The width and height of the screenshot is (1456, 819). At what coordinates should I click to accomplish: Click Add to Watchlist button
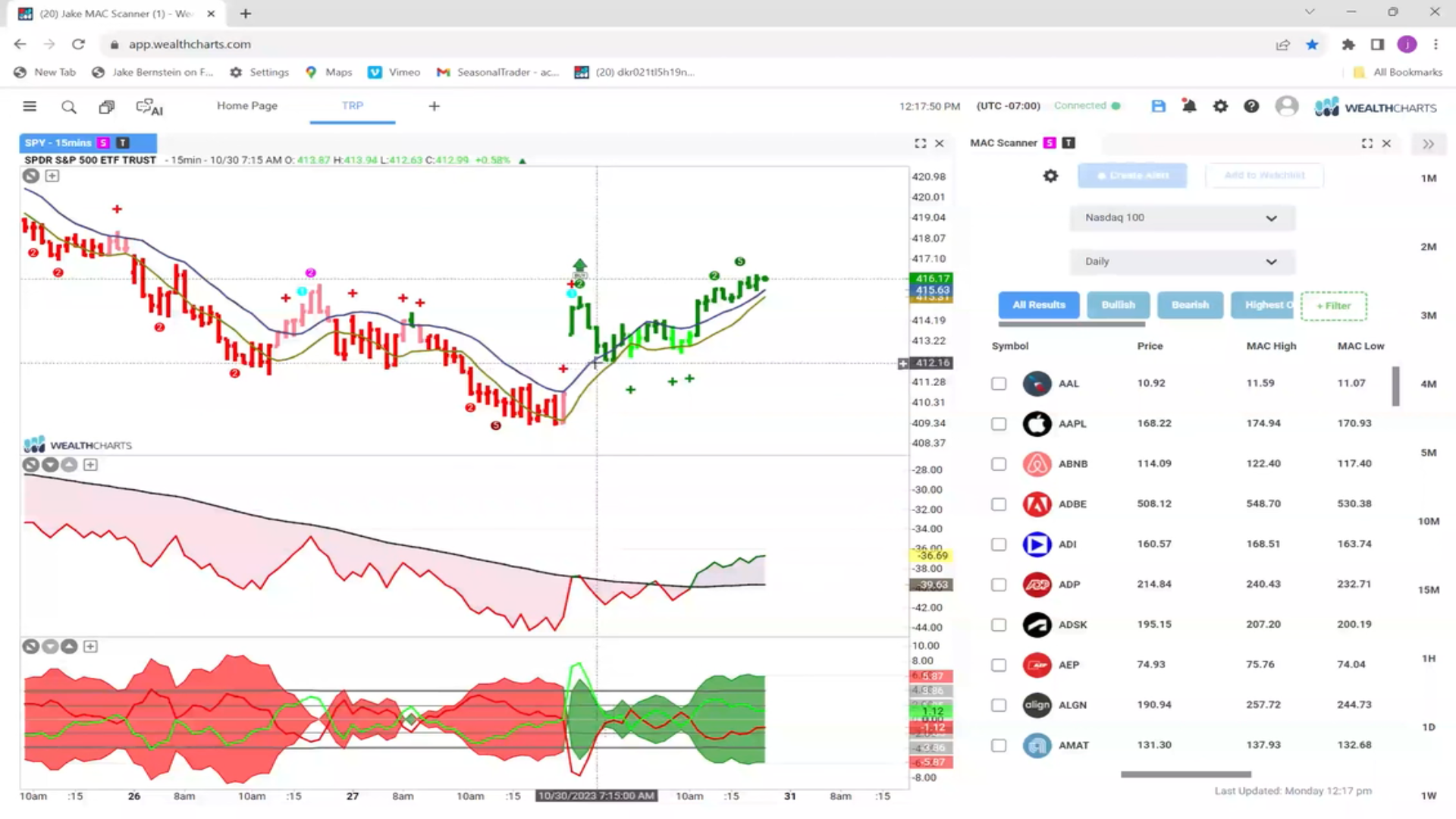click(x=1264, y=176)
